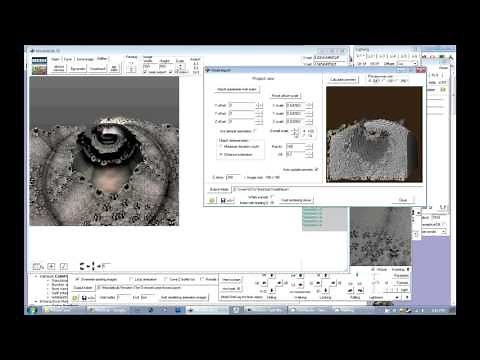480x360 pixels.
Task: Toggle Loop animation checkbox
Action: pyautogui.click(x=131, y=279)
